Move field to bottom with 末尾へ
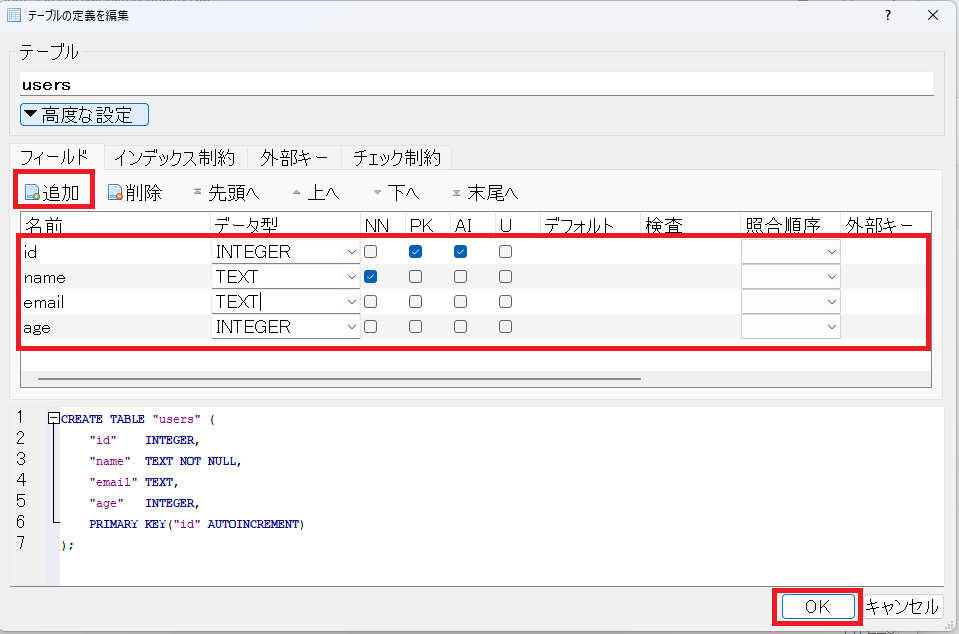This screenshot has height=634, width=959. click(485, 193)
